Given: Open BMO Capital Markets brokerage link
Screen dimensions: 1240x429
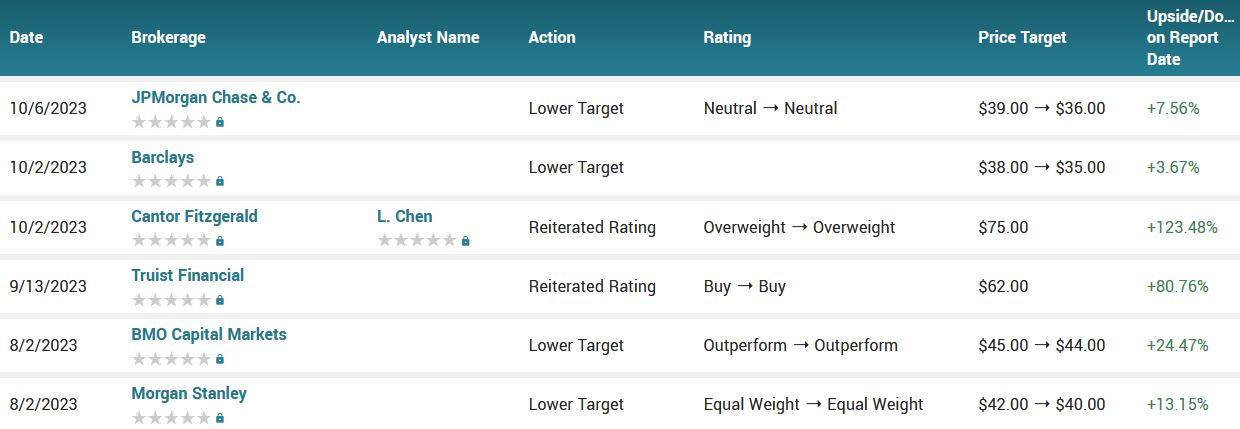Looking at the screenshot, I should [209, 334].
